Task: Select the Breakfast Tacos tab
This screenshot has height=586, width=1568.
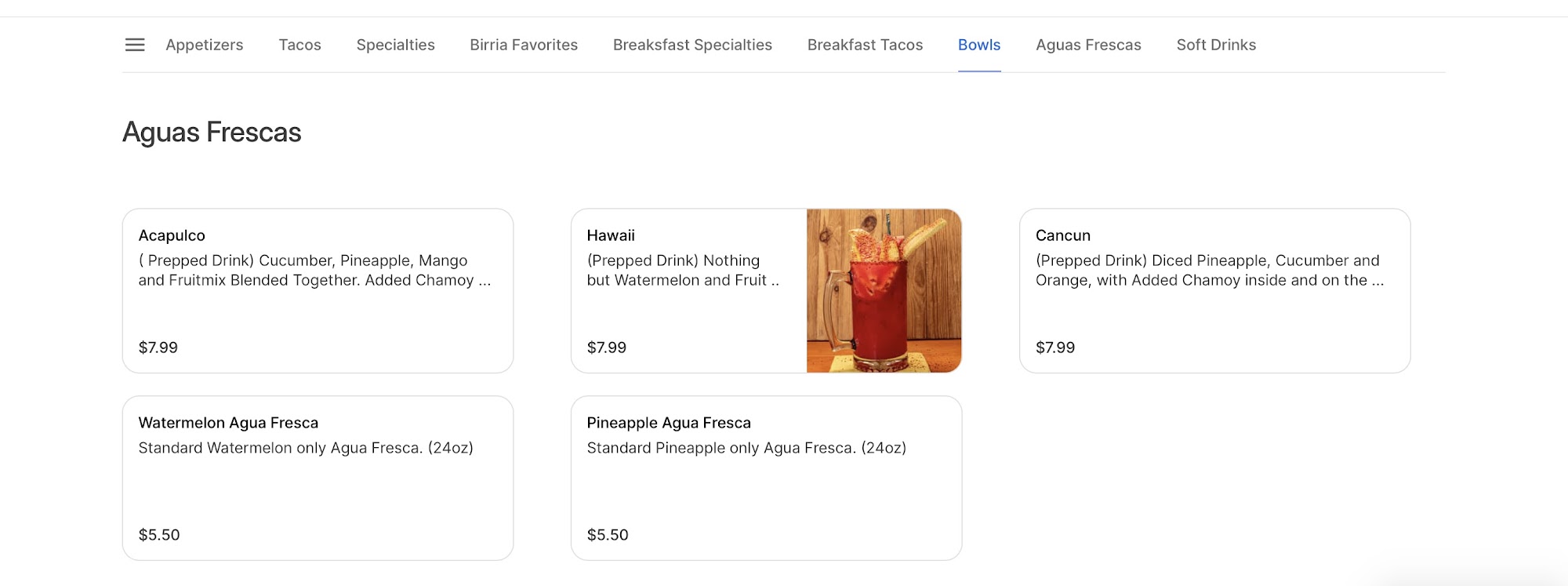Action: point(865,45)
